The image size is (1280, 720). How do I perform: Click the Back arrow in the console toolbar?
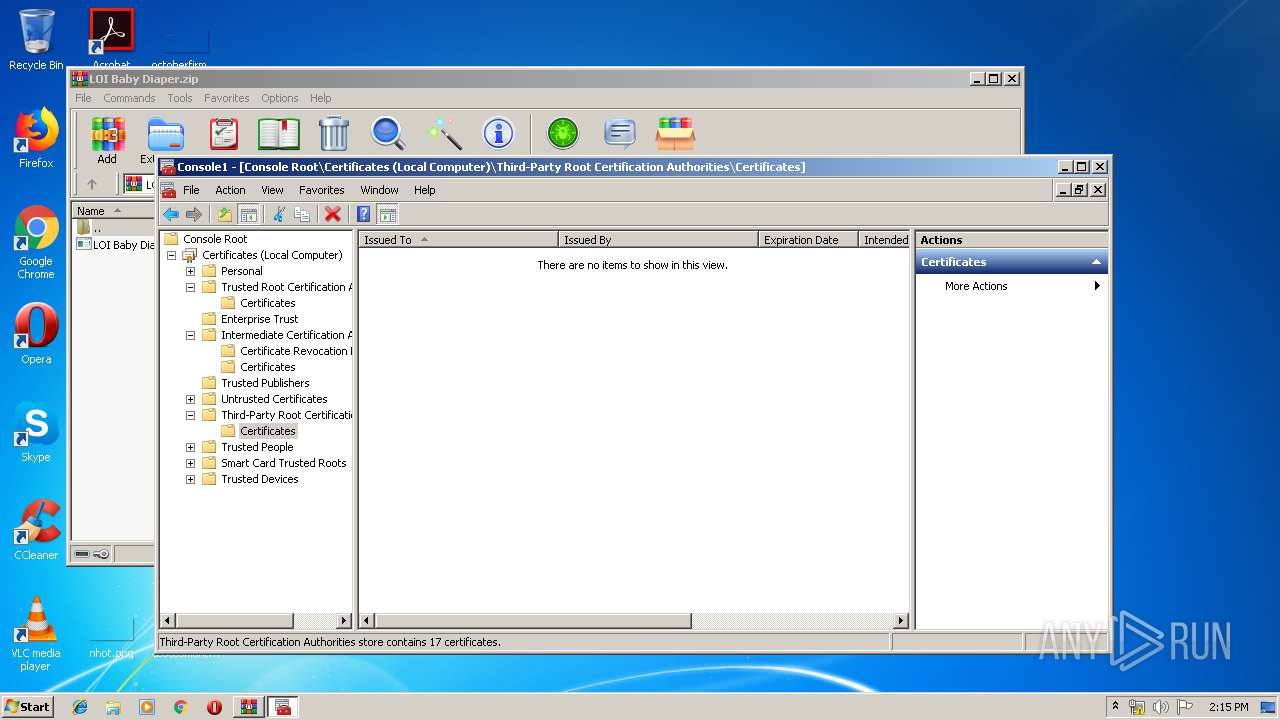coord(171,214)
